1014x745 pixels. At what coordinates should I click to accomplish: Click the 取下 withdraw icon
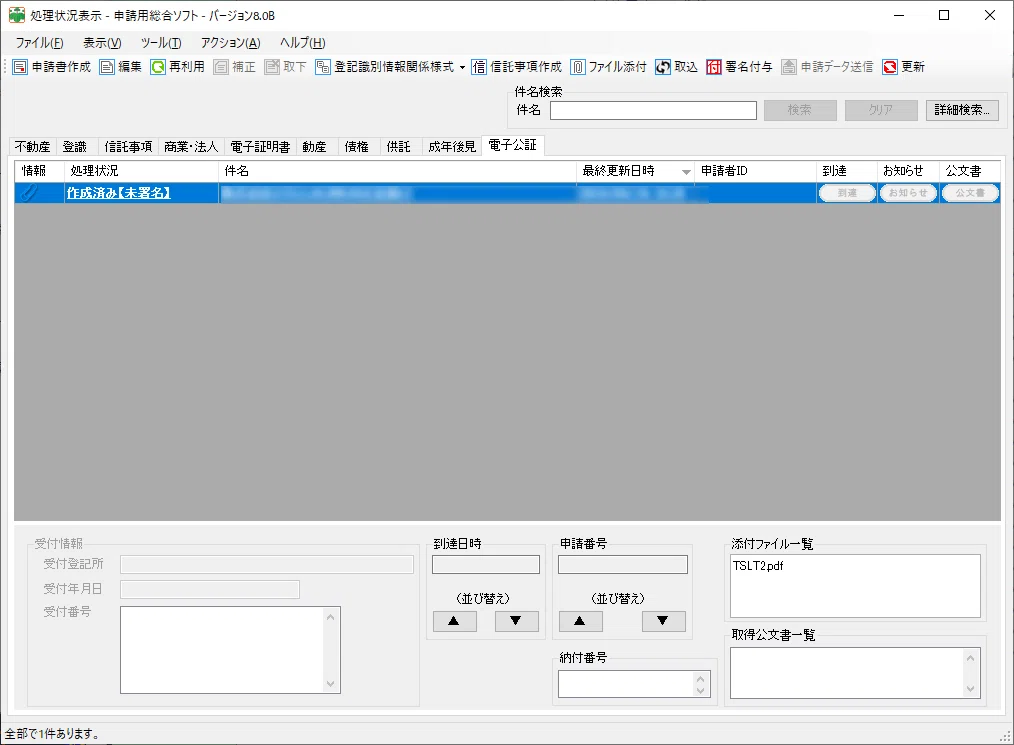click(x=272, y=67)
